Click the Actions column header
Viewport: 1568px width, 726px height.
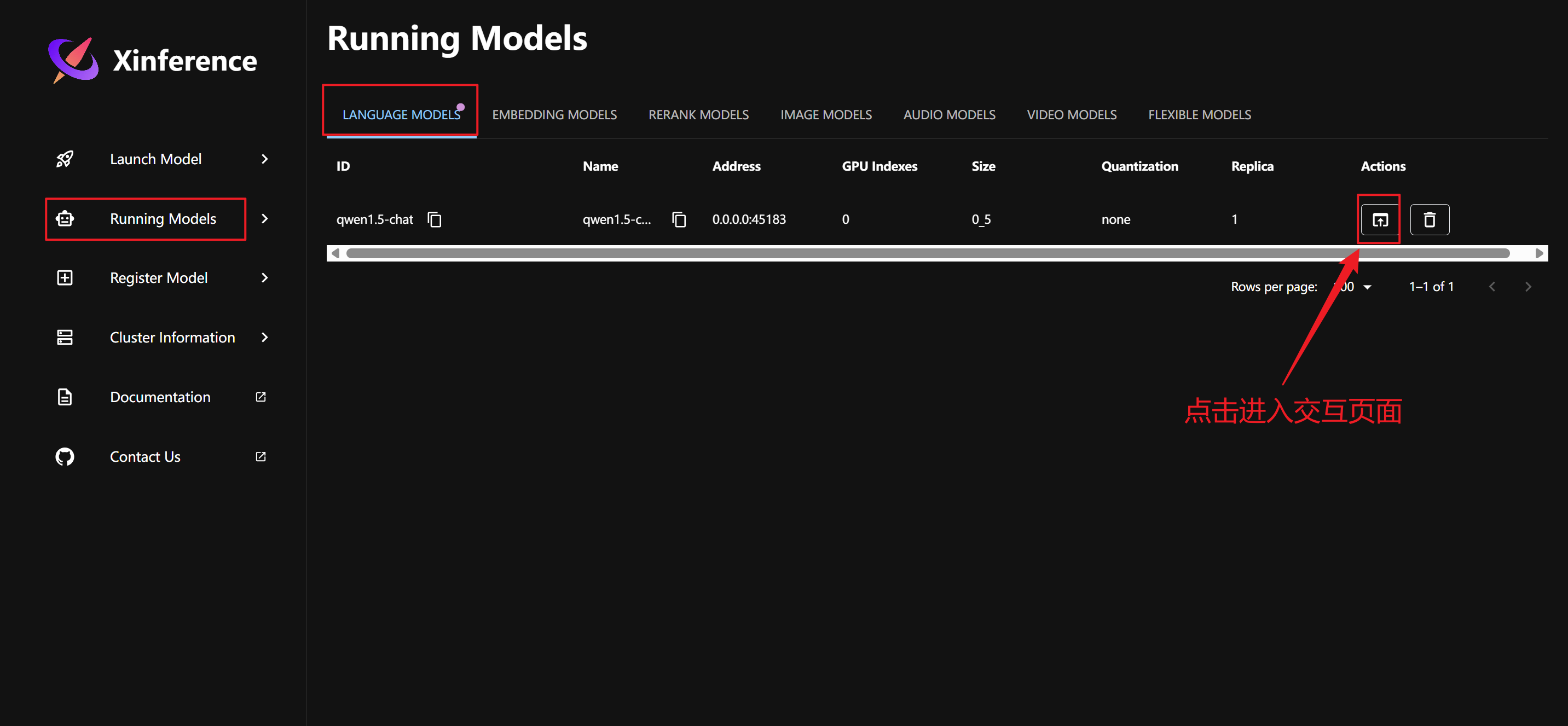[1383, 166]
